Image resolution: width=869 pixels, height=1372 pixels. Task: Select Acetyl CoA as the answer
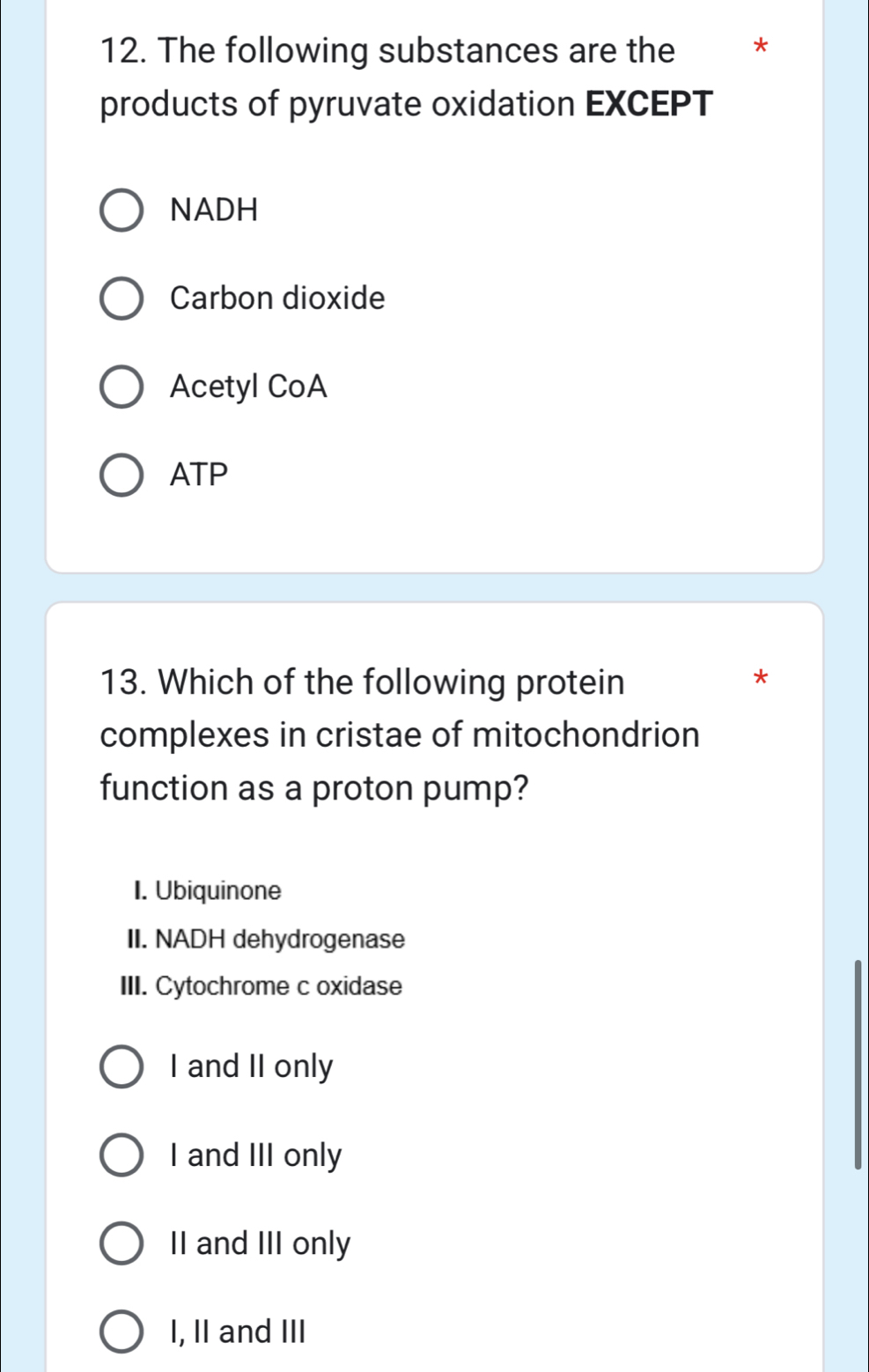click(x=122, y=386)
